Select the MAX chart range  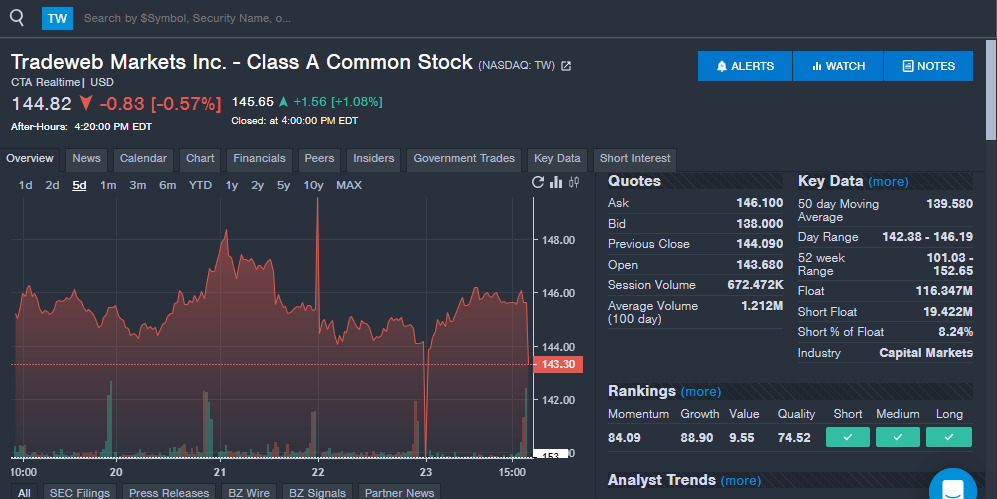click(x=349, y=186)
